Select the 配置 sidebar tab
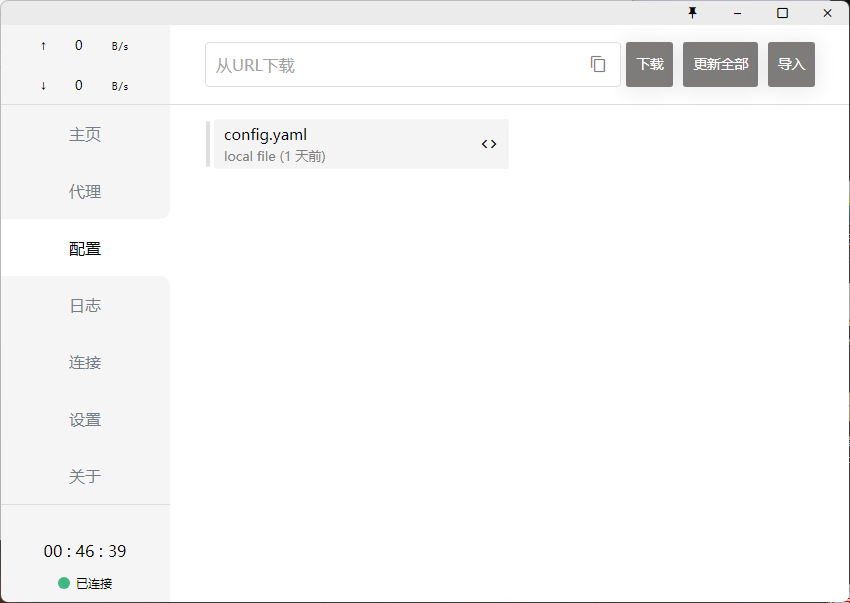 click(x=85, y=249)
